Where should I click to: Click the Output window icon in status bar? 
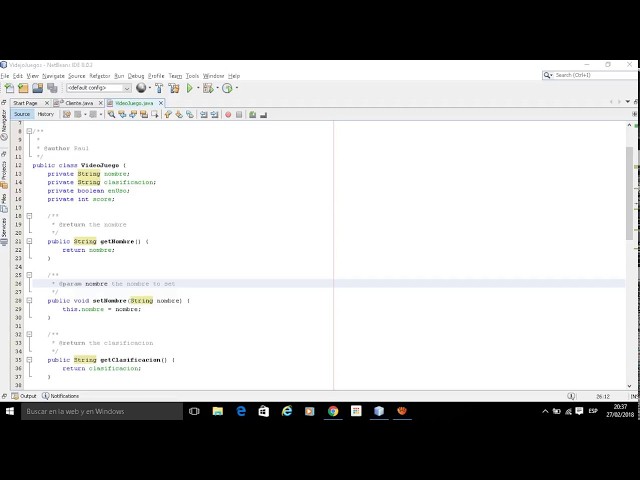[x=15, y=396]
